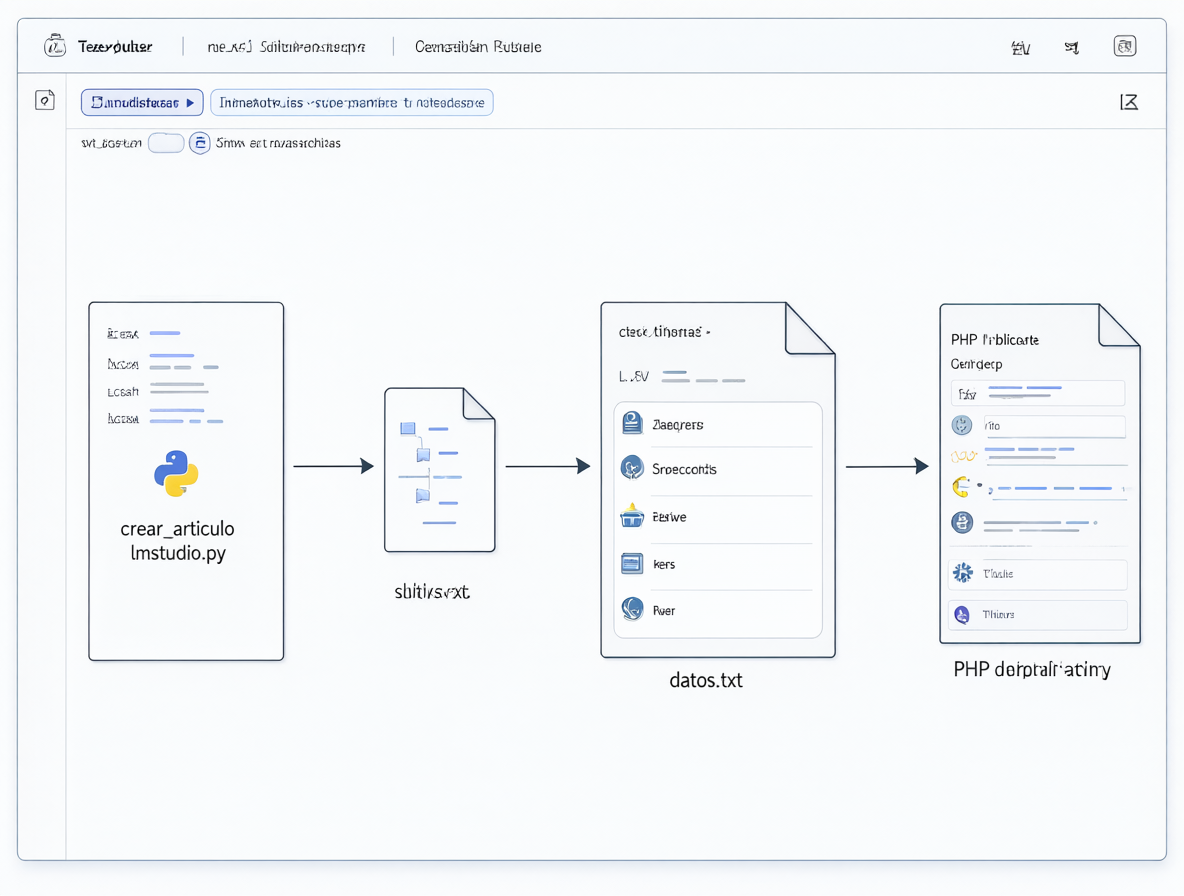
Task: Click the Tezevouher title
Action: (x=115, y=47)
